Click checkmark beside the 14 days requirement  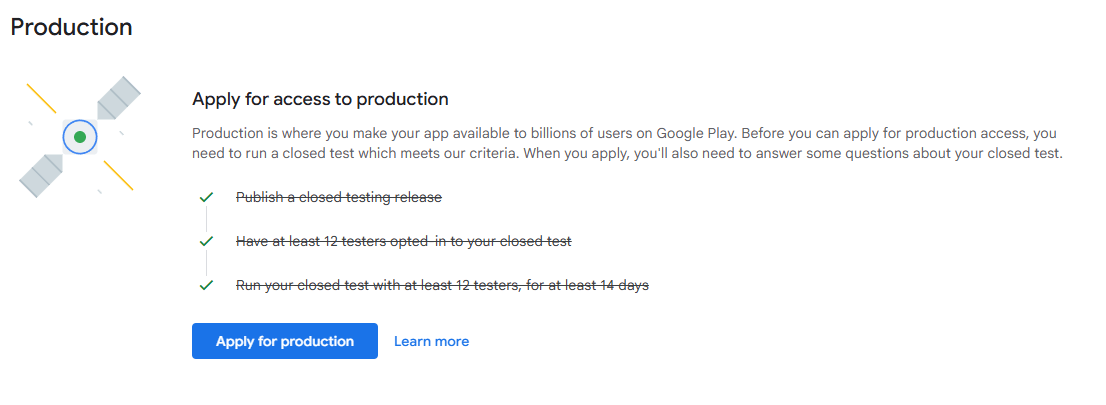(x=207, y=285)
